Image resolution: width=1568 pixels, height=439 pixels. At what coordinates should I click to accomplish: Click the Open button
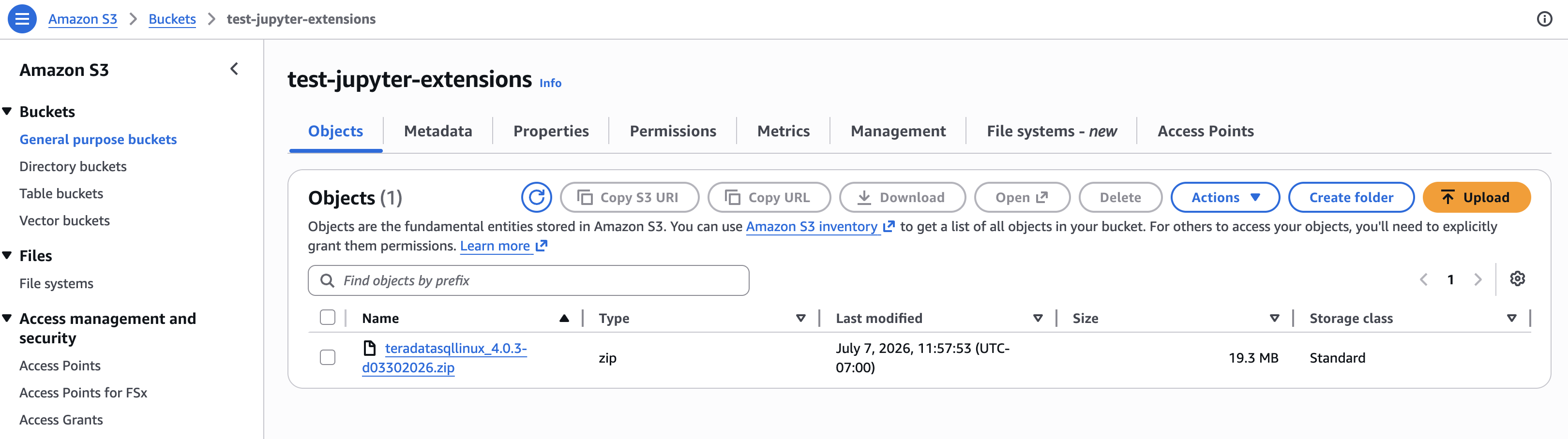(x=1022, y=197)
